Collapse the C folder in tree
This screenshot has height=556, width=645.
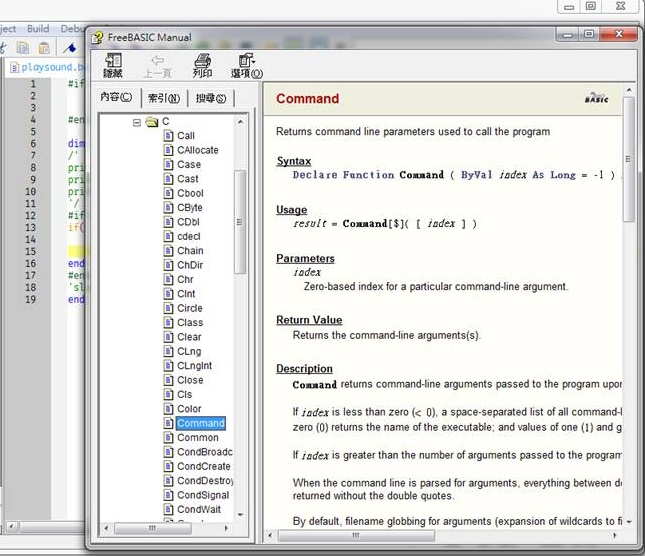137,122
